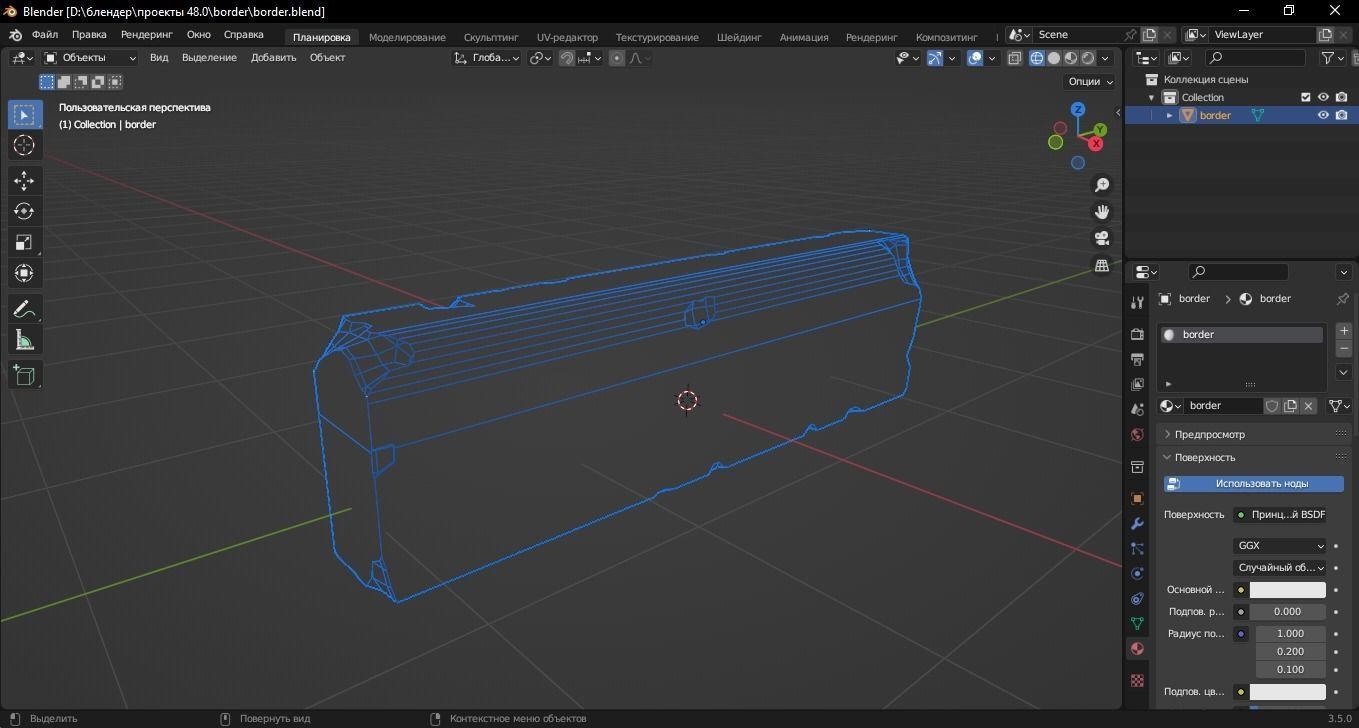Open the Annotate tool
The width and height of the screenshot is (1359, 728).
pyautogui.click(x=24, y=308)
